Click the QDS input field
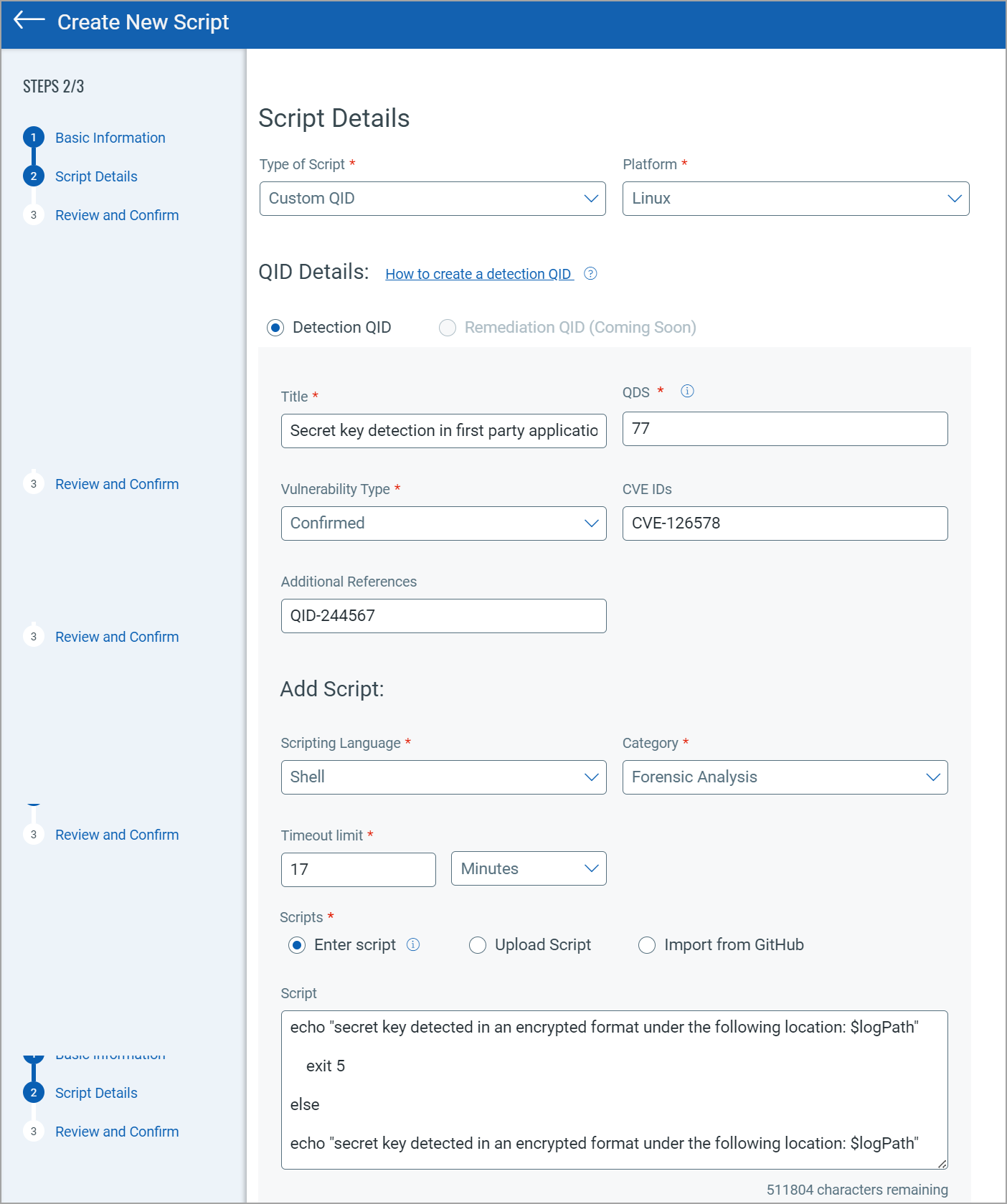 point(785,429)
